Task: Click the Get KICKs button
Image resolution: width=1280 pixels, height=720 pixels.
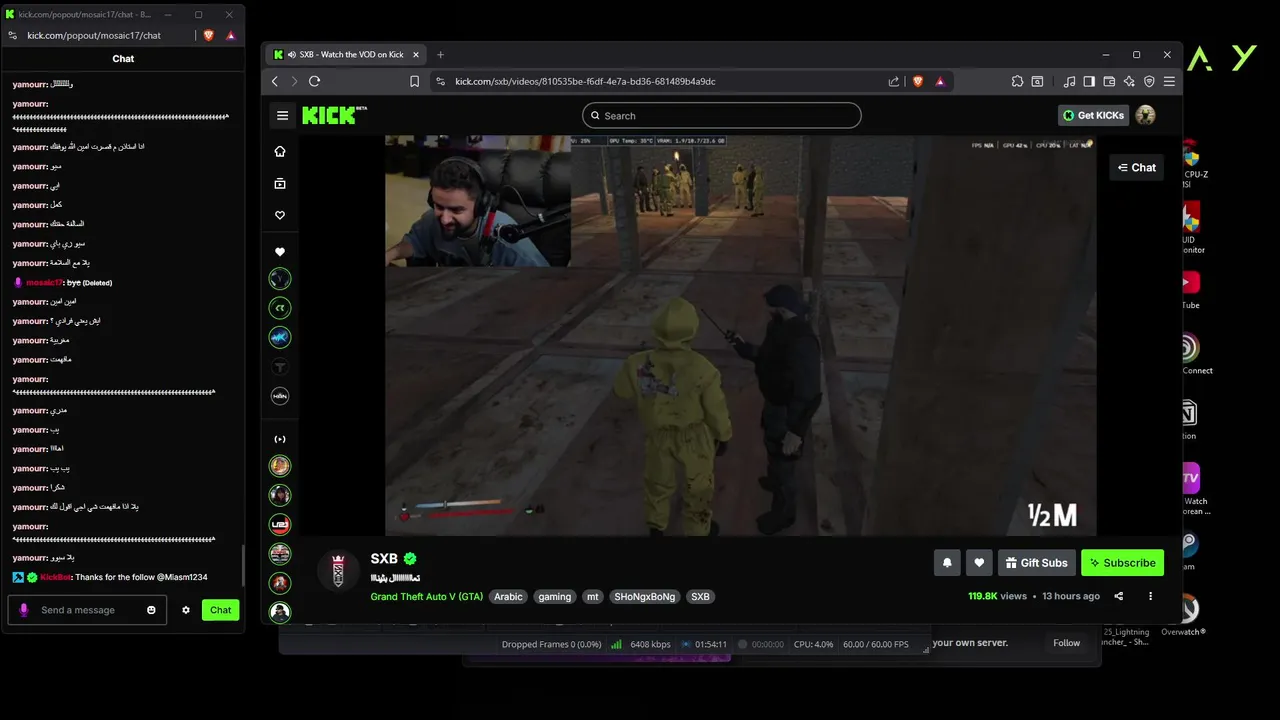Action: coord(1094,115)
